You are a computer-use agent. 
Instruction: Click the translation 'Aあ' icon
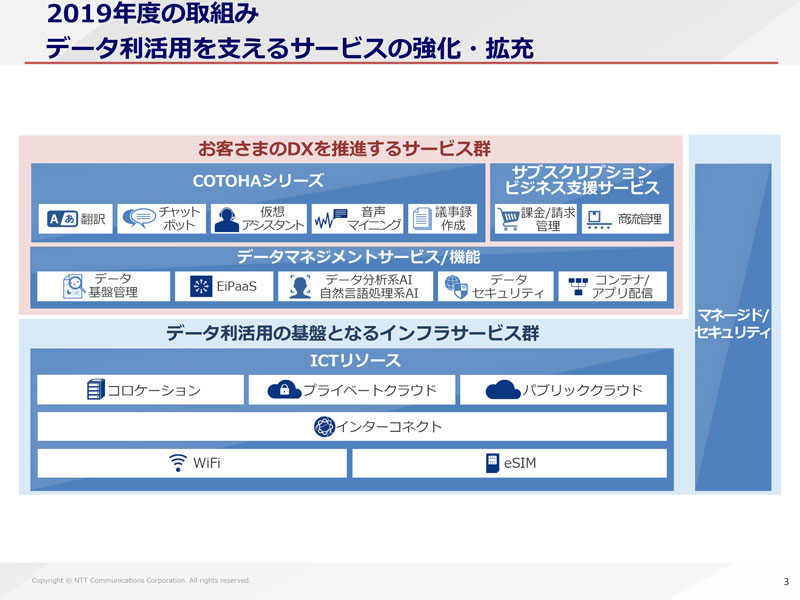[62, 219]
